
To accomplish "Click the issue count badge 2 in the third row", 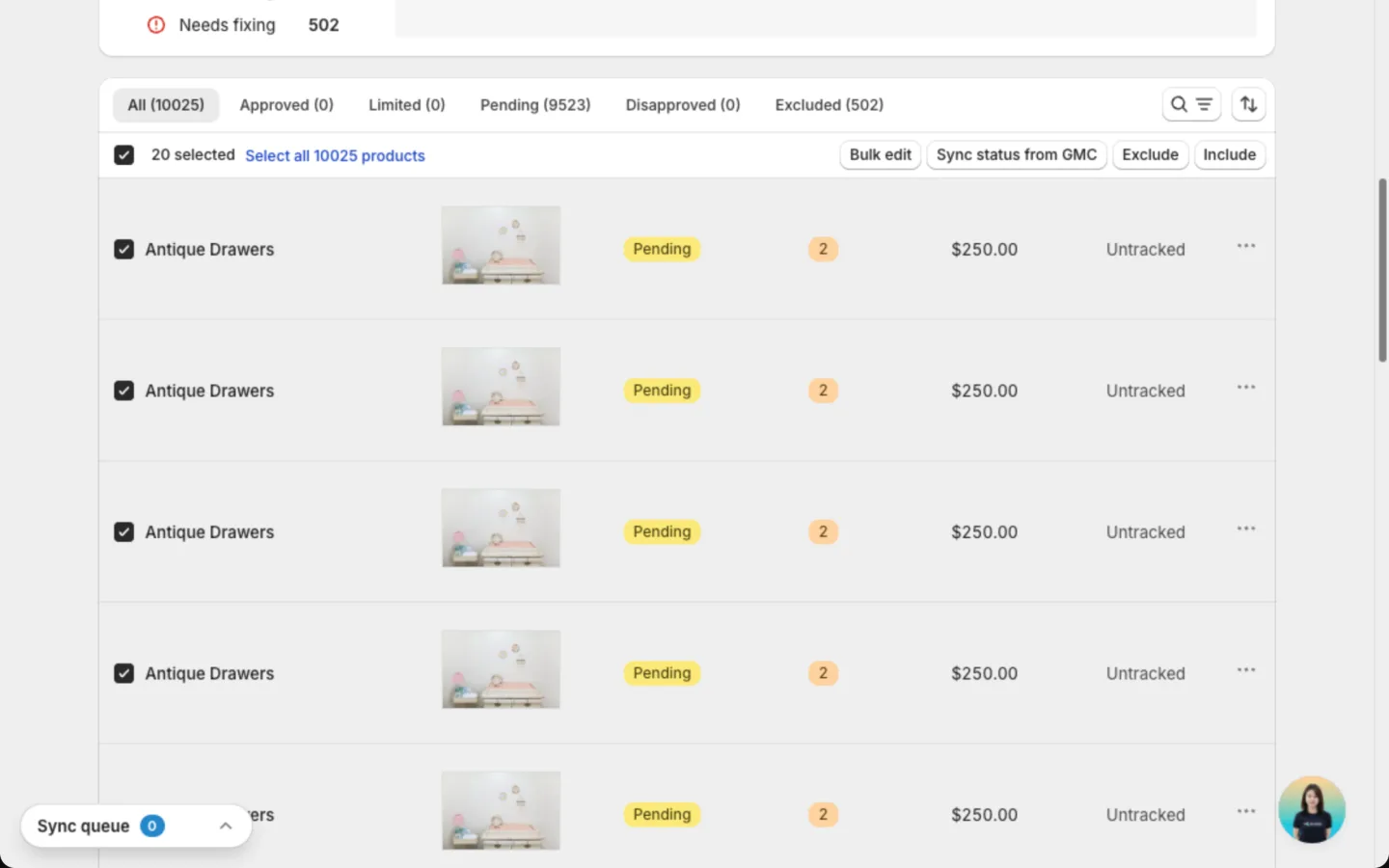I will click(x=823, y=531).
